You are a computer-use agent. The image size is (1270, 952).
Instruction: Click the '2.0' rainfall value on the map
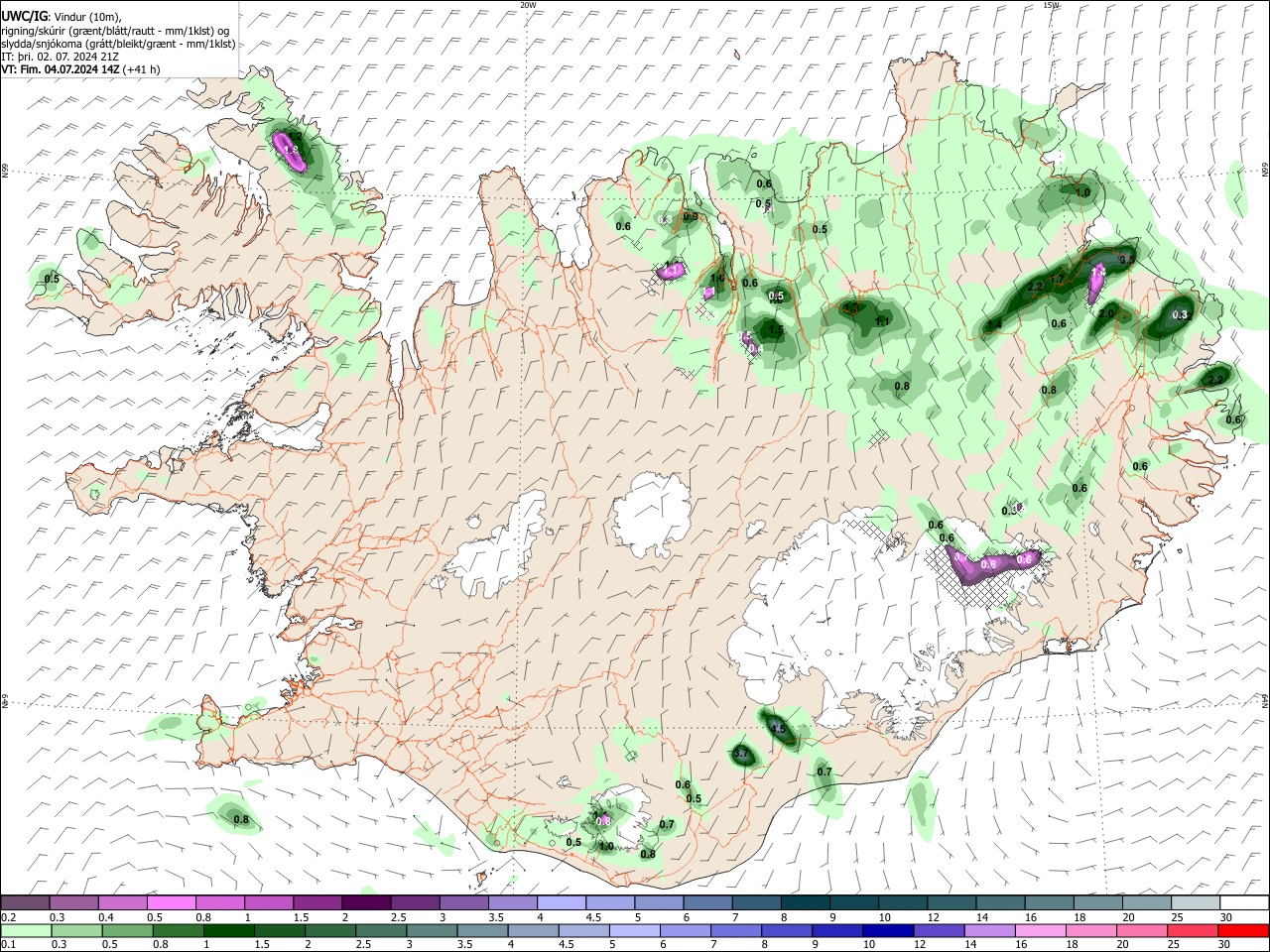tap(1106, 313)
